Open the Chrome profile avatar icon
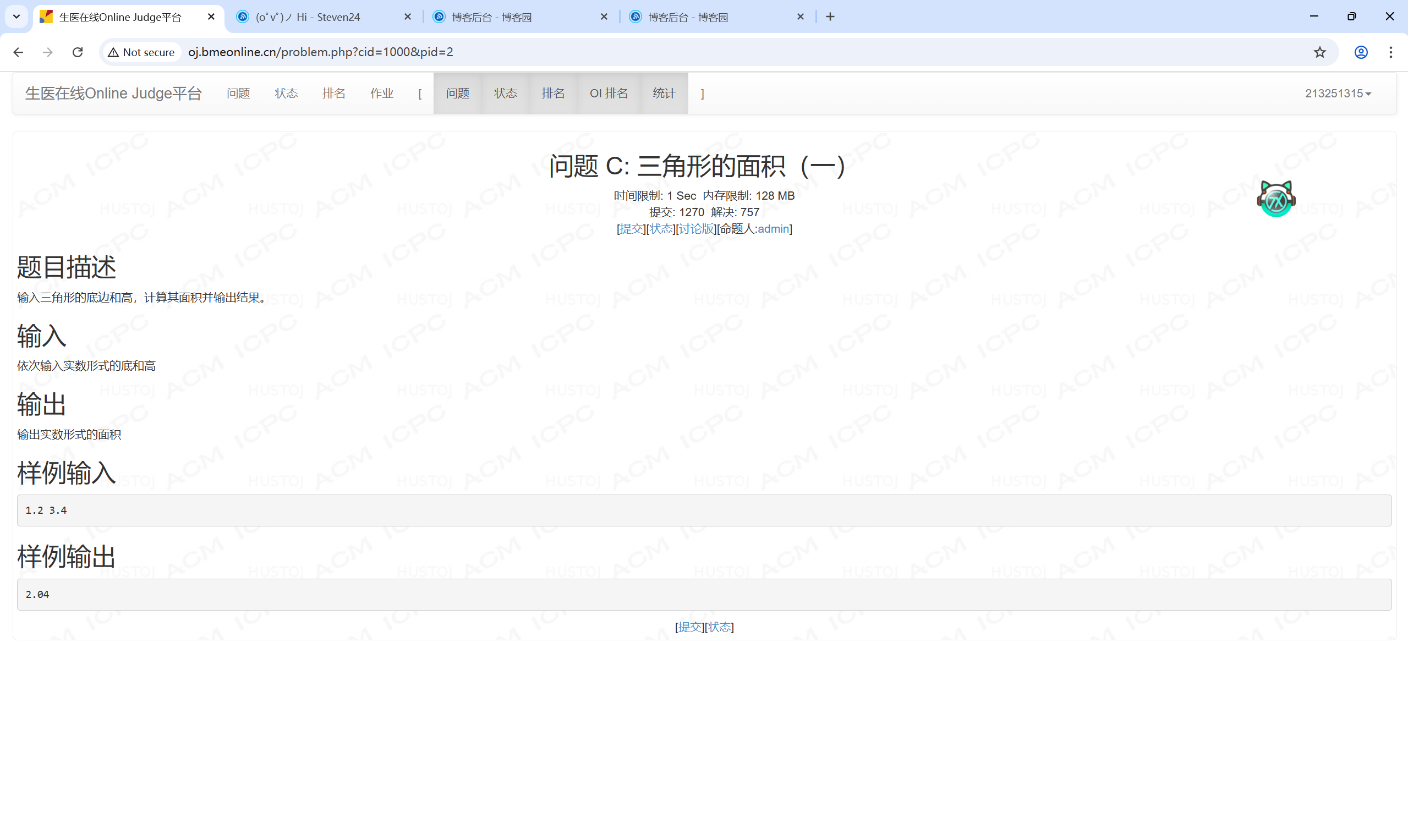 click(1361, 52)
